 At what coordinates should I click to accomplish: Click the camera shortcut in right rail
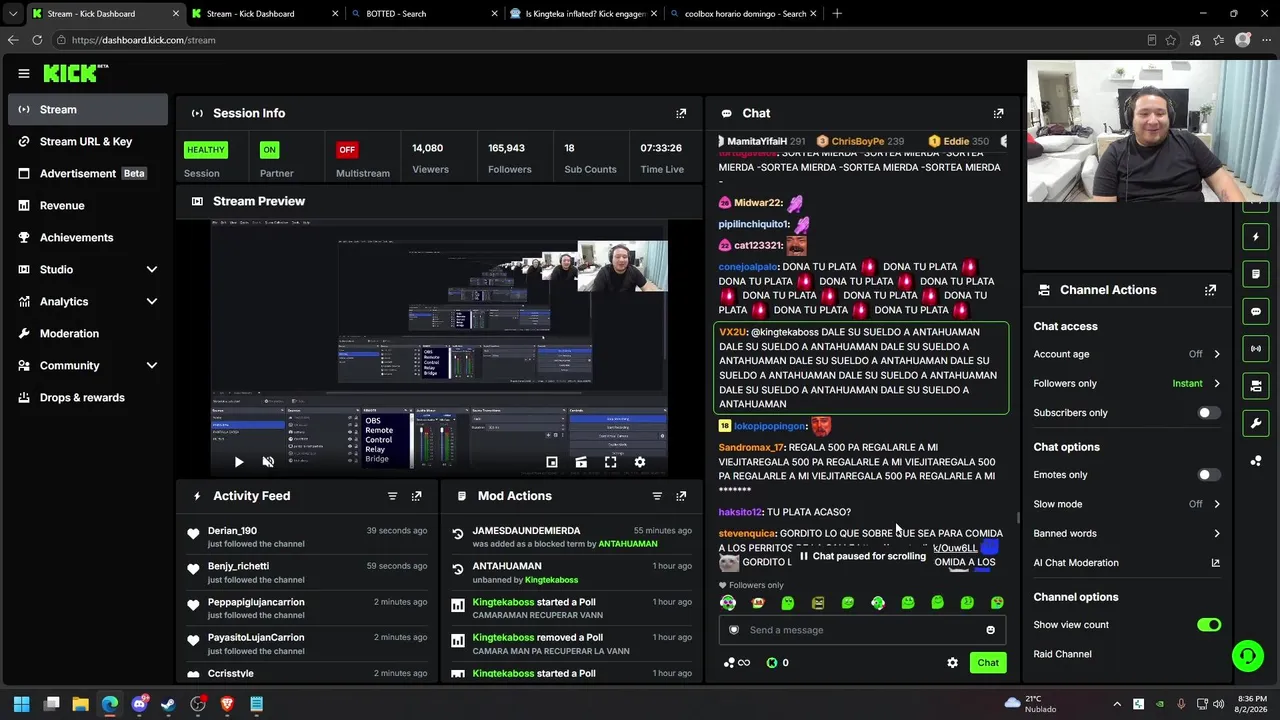point(1256,385)
